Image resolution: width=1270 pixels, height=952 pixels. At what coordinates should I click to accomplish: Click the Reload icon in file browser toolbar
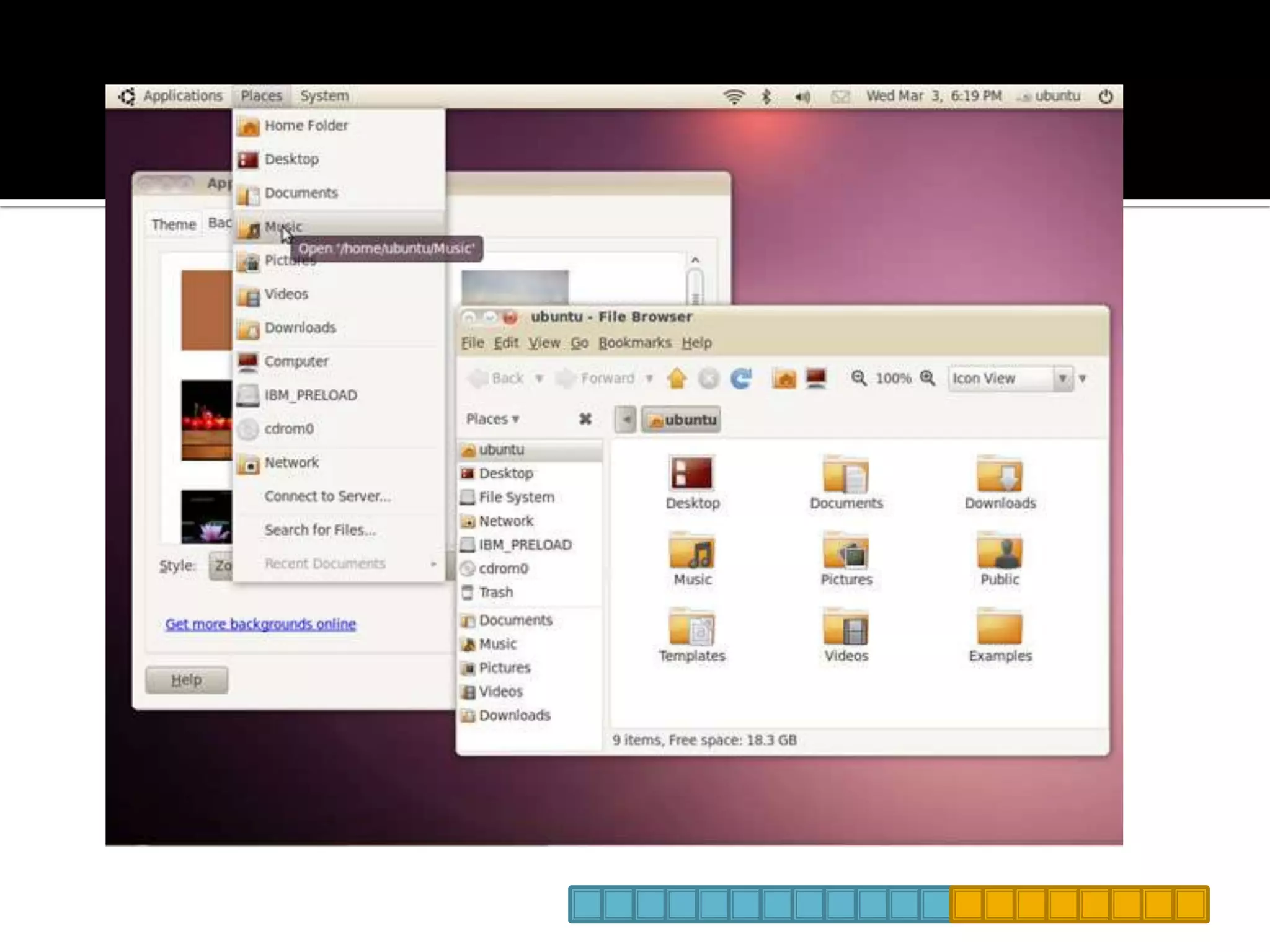click(741, 378)
